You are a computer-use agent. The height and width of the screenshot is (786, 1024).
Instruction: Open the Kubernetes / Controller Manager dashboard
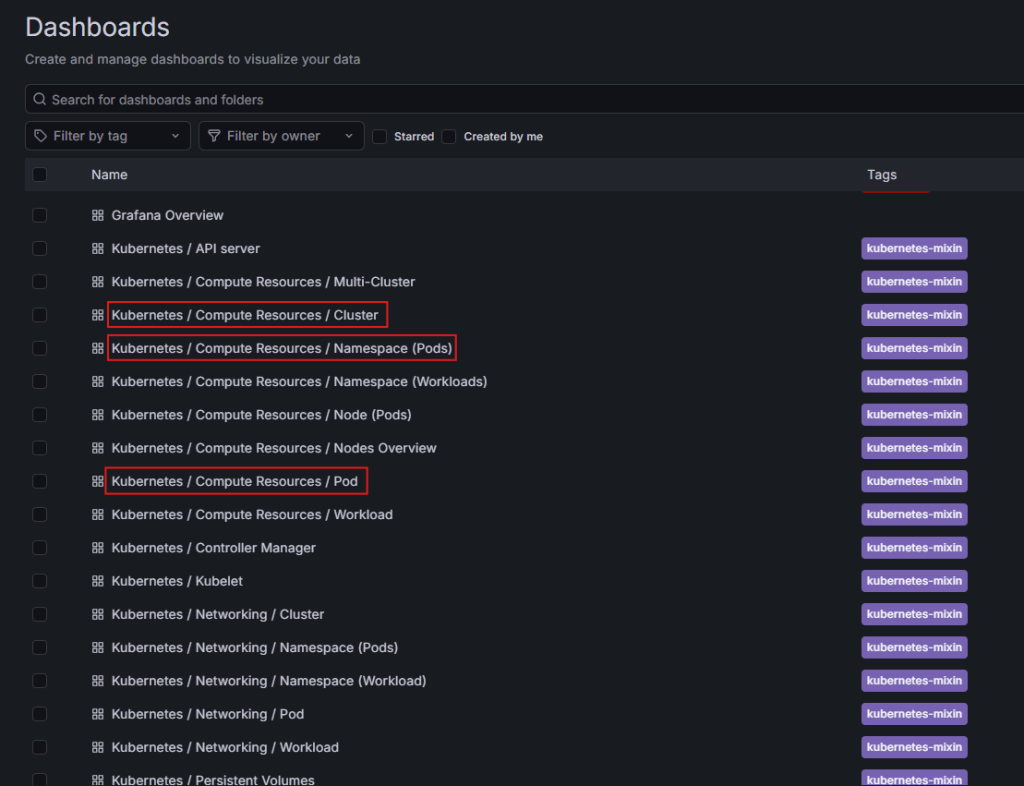(x=214, y=548)
